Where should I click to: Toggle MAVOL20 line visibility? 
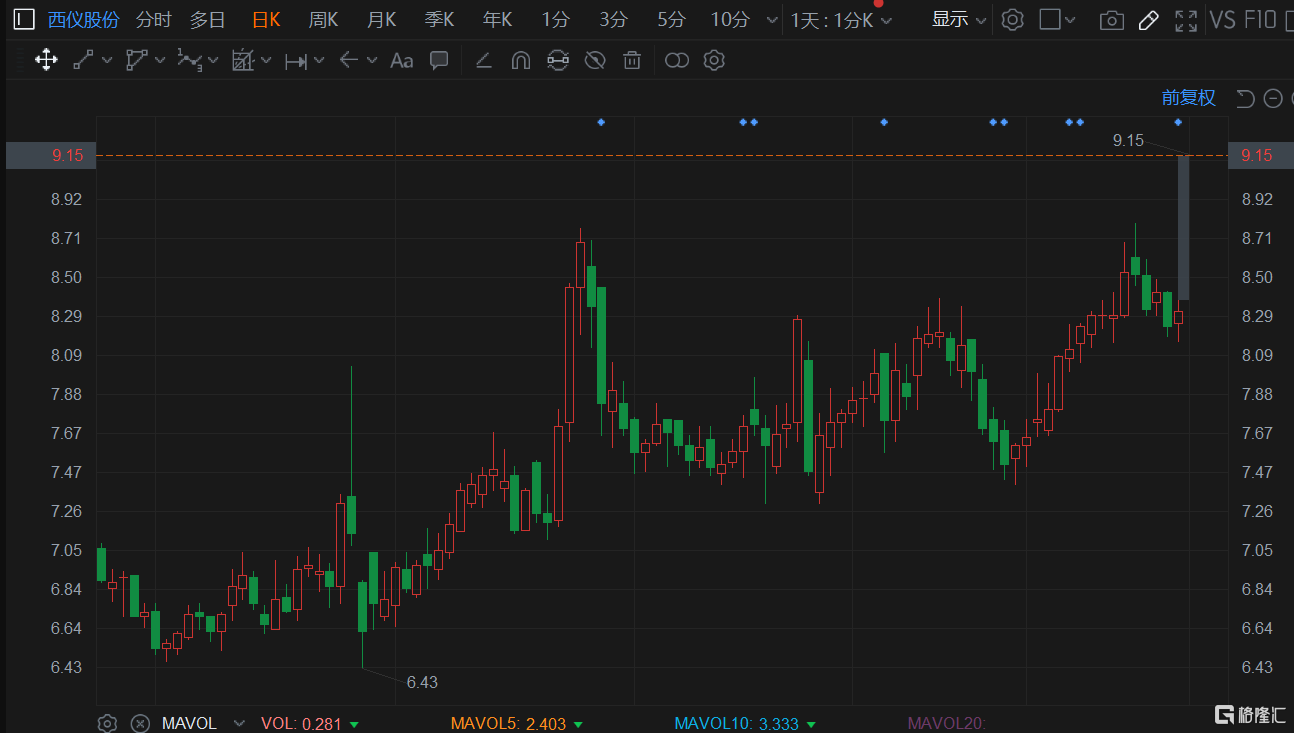tap(947, 723)
